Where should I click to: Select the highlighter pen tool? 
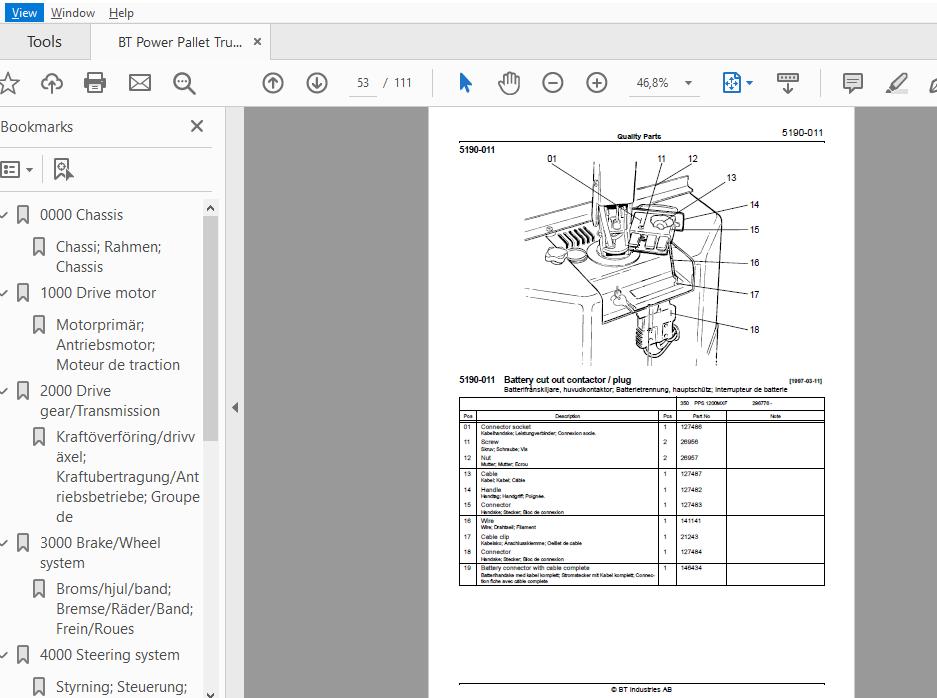coord(896,83)
